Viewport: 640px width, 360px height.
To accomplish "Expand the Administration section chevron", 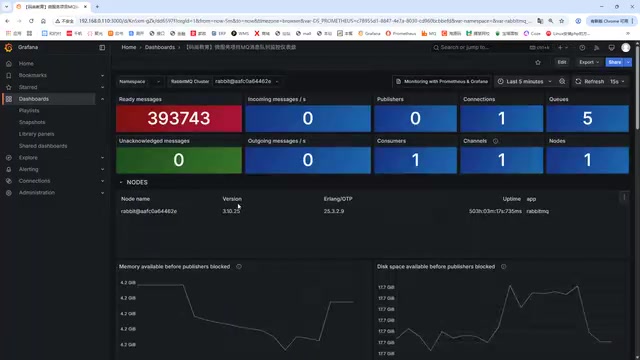I will (x=102, y=193).
